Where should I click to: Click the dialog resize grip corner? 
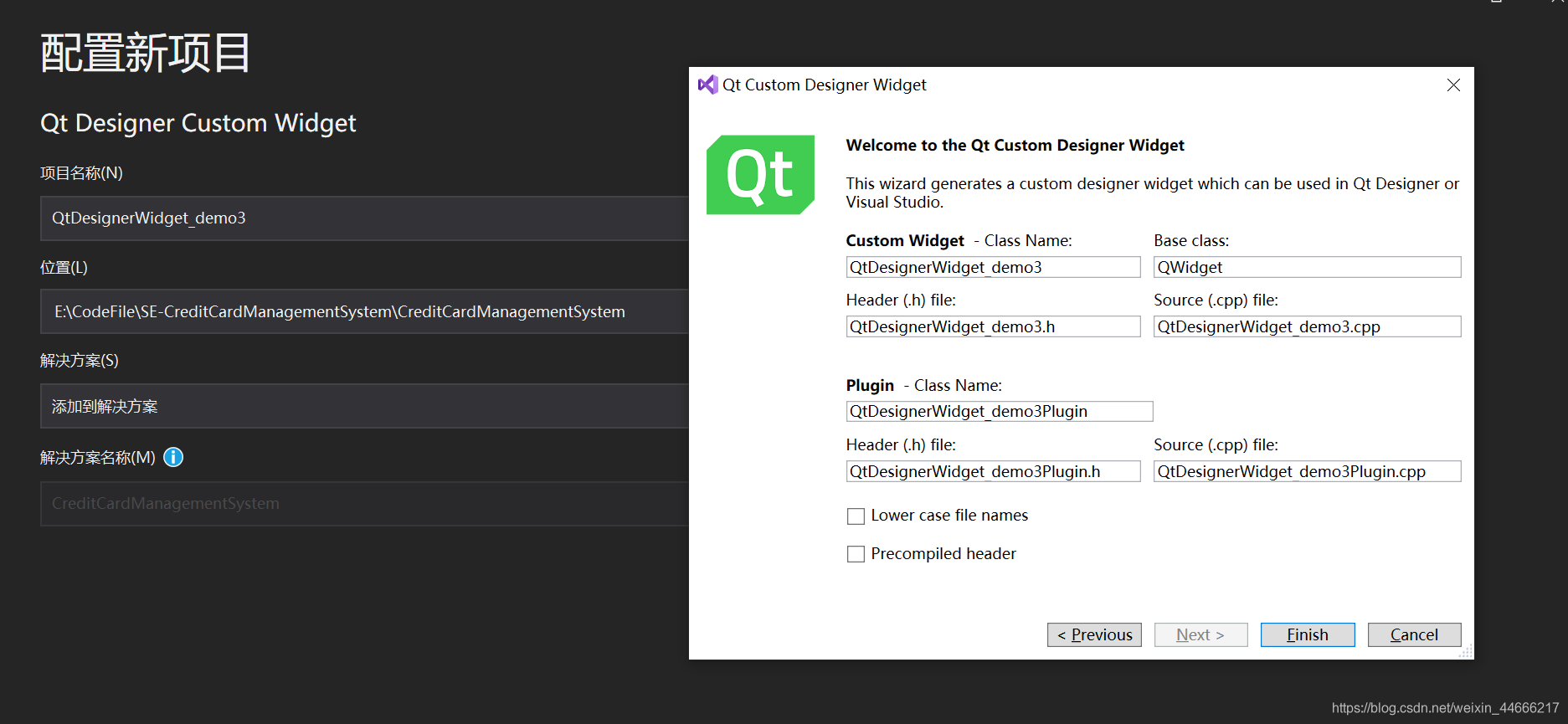pos(1466,651)
